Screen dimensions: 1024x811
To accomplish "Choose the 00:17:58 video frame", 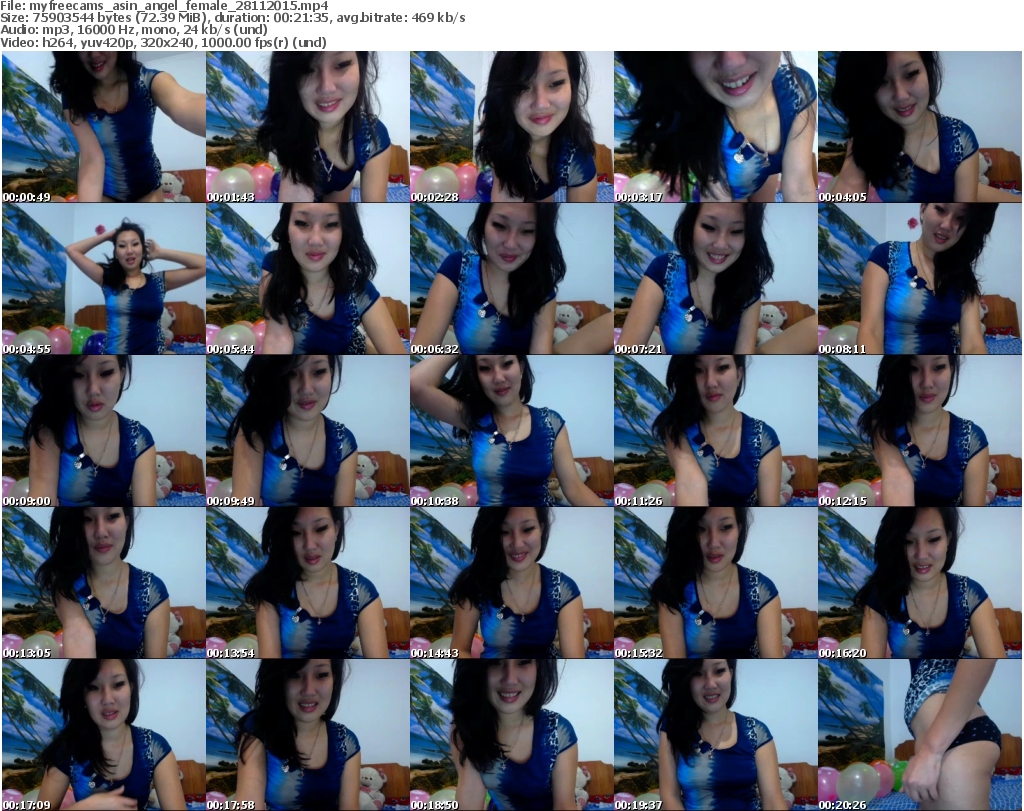I will click(308, 735).
